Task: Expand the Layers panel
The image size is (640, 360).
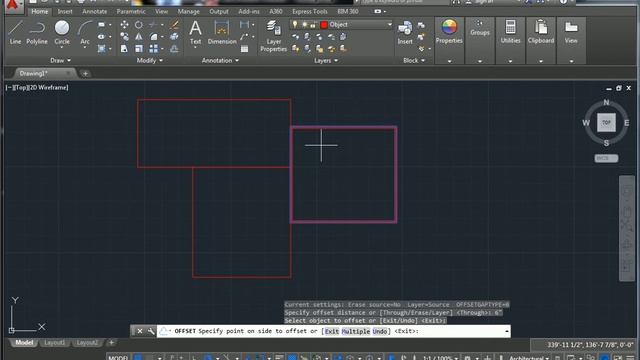Action: coord(326,60)
